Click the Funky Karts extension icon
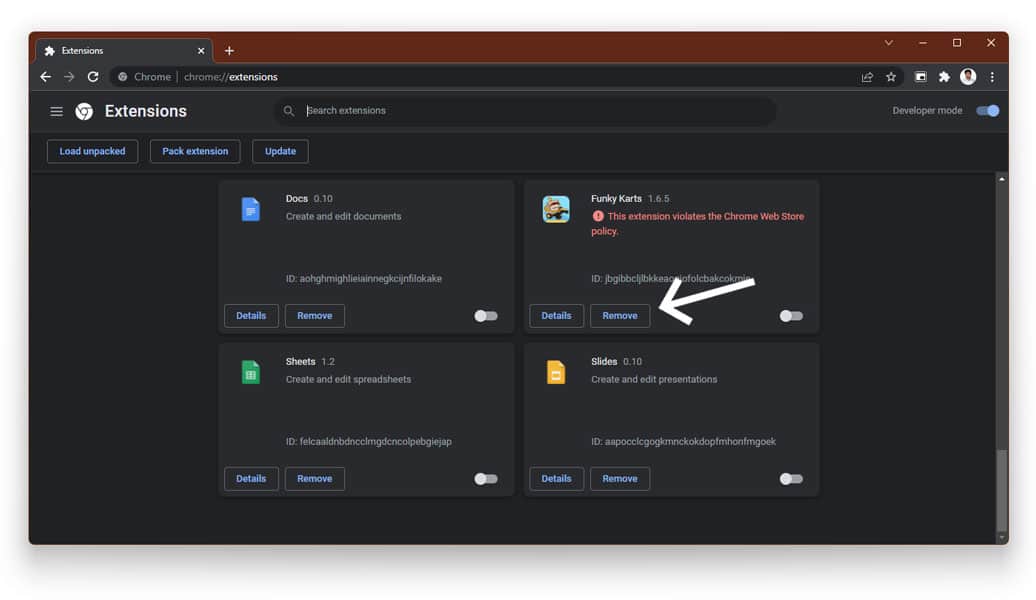Image resolution: width=1036 pixels, height=600 pixels. tap(556, 209)
